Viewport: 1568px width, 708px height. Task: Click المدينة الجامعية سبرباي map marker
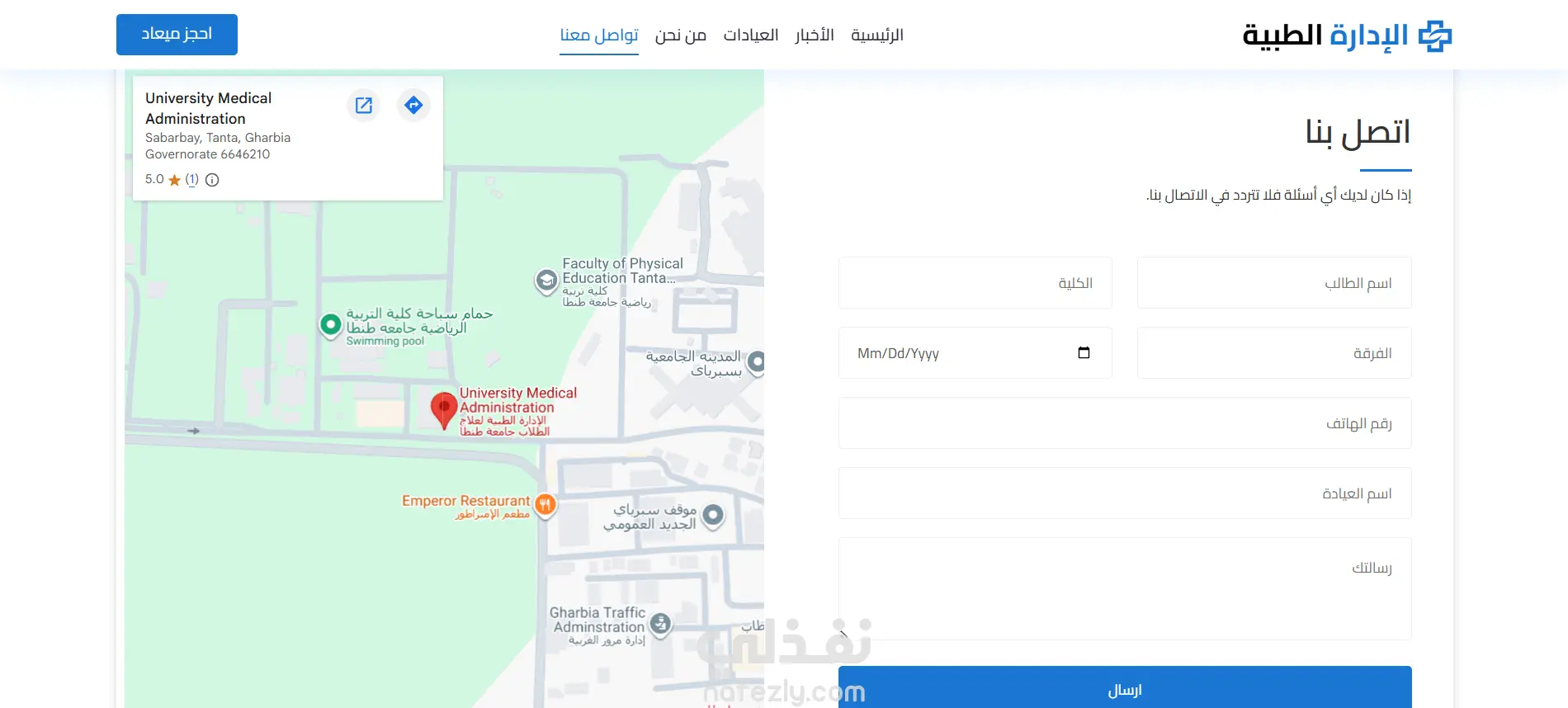[x=756, y=361]
